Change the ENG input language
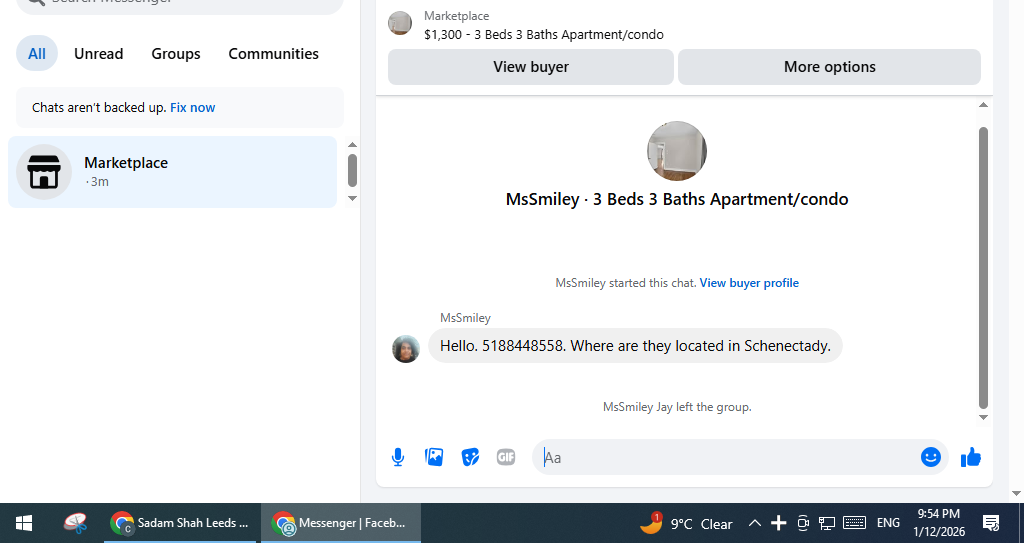This screenshot has height=543, width=1024. (x=888, y=523)
